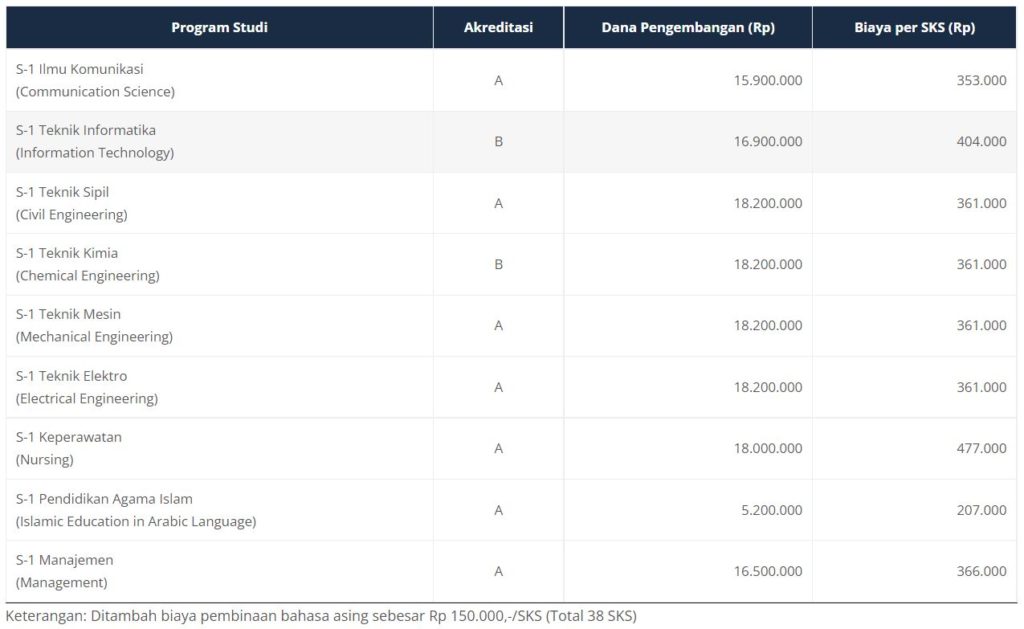Click the 5.200.000 development fund value

772,510
